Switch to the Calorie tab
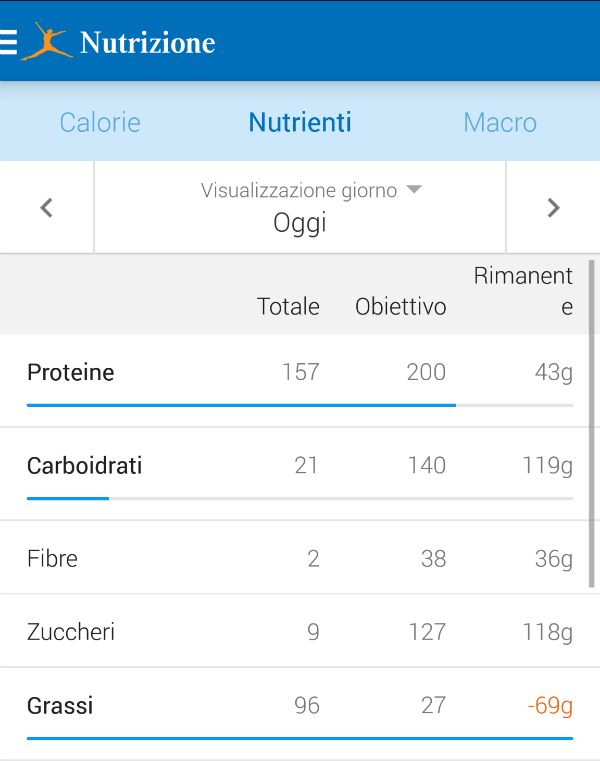The image size is (600, 761). (x=100, y=122)
